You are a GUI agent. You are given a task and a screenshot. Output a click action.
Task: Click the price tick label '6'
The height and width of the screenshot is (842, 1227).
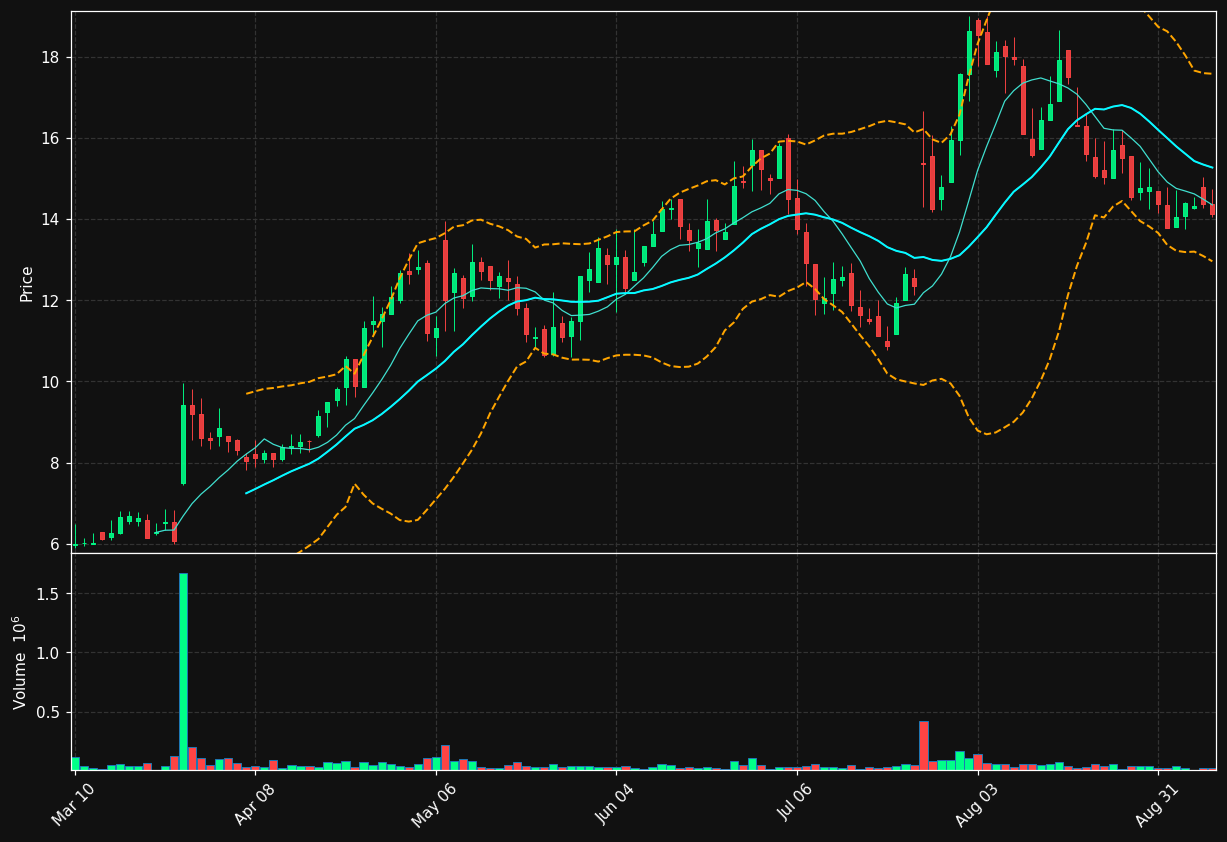[56, 545]
